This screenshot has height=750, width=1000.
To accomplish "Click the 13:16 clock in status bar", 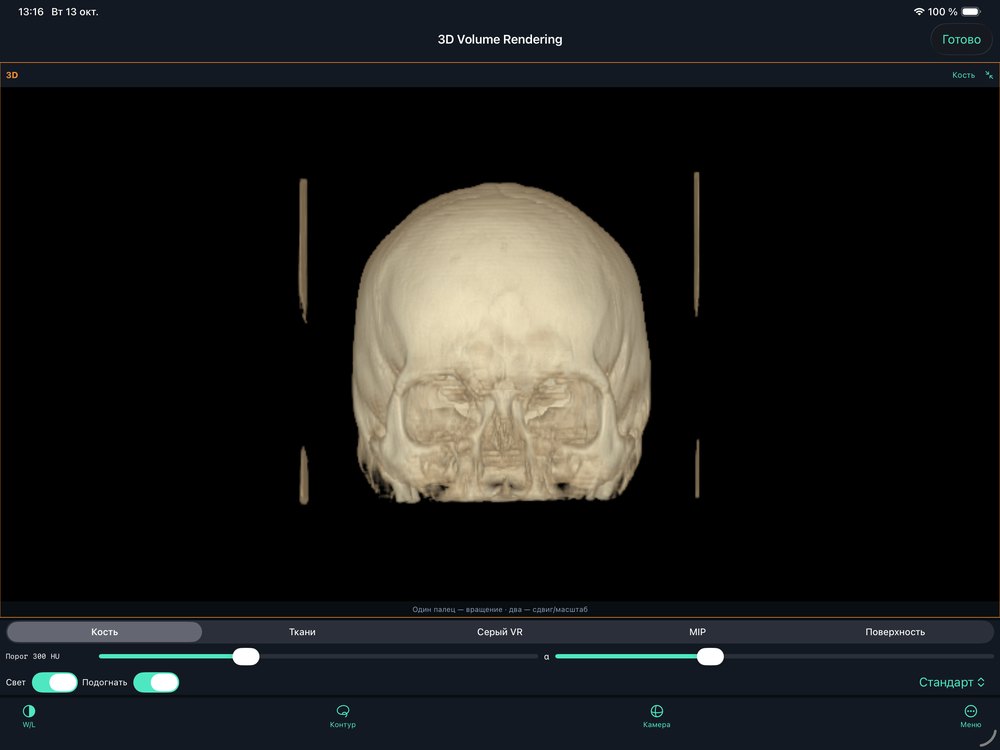I will (x=31, y=11).
